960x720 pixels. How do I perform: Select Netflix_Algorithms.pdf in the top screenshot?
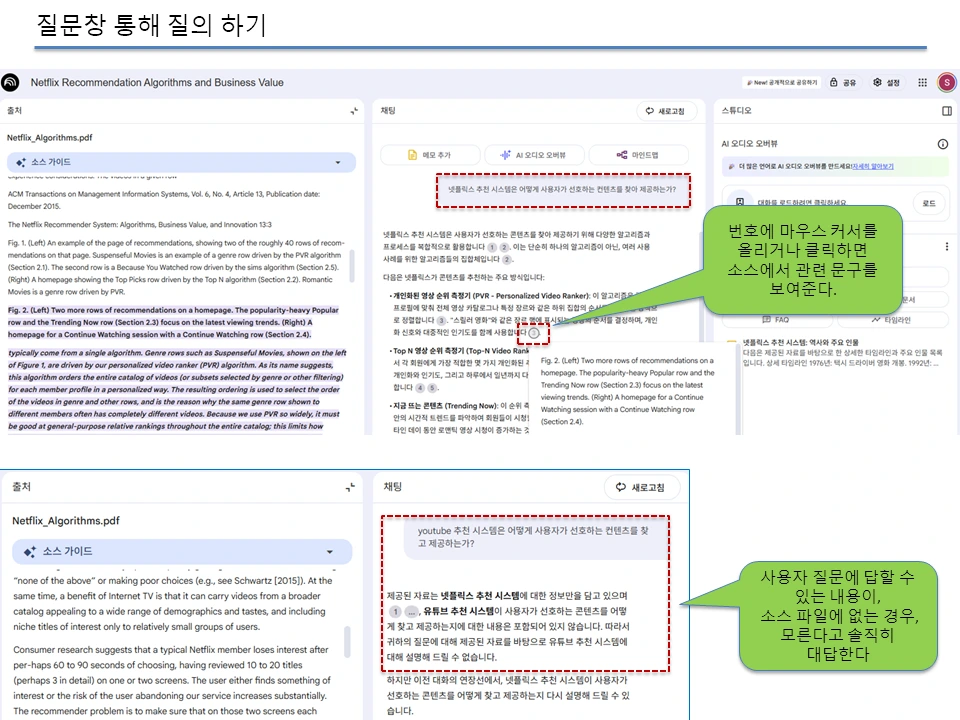click(x=50, y=138)
